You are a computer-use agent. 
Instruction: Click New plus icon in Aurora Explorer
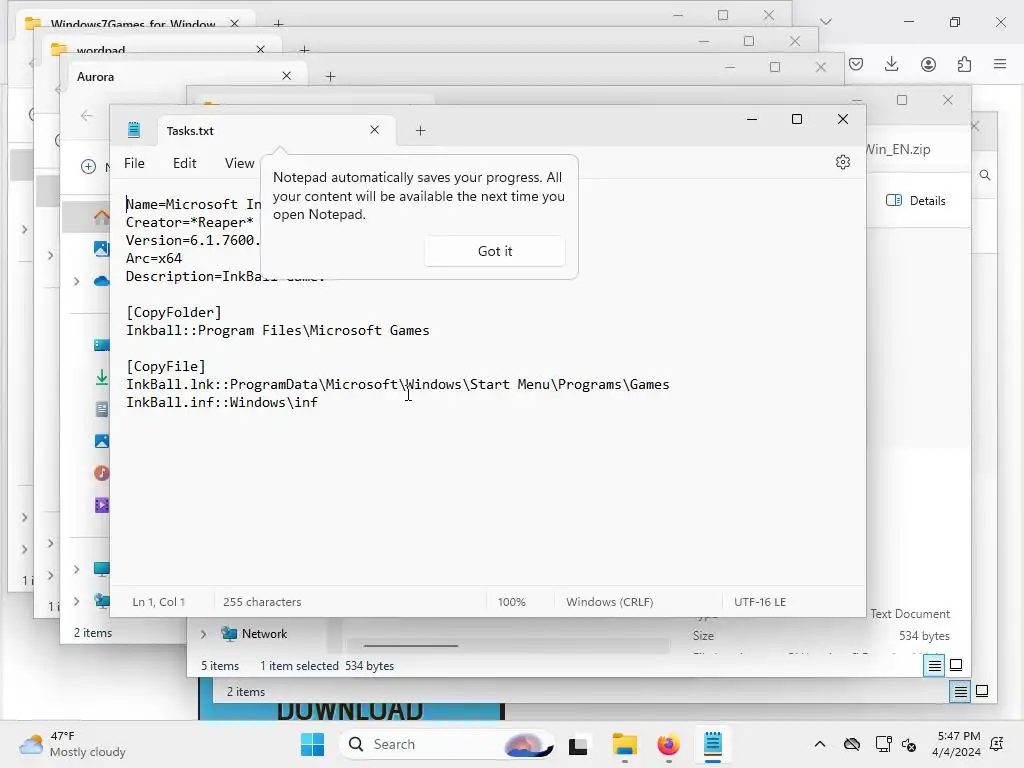88,167
